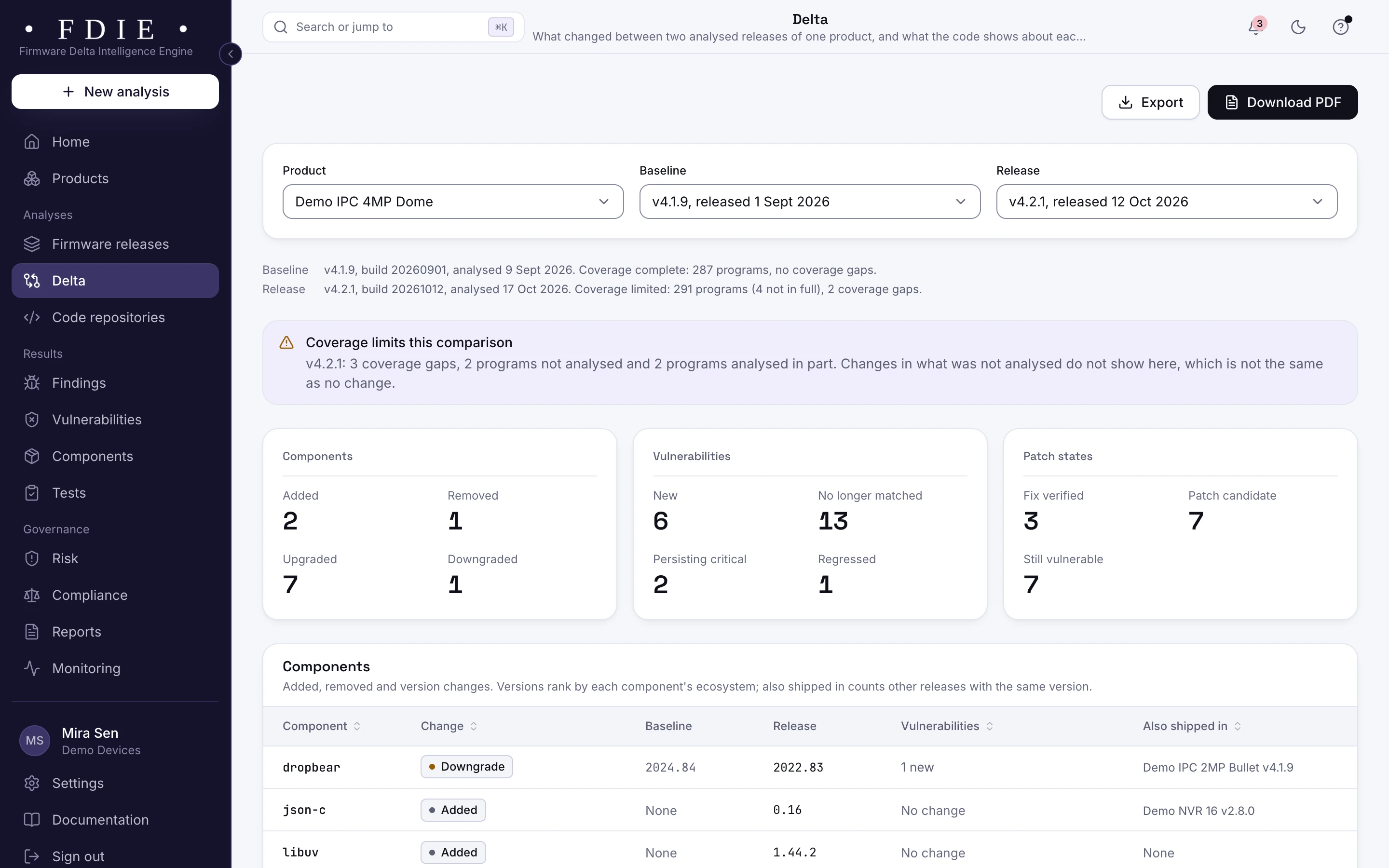Open the notifications bell

point(1256,27)
